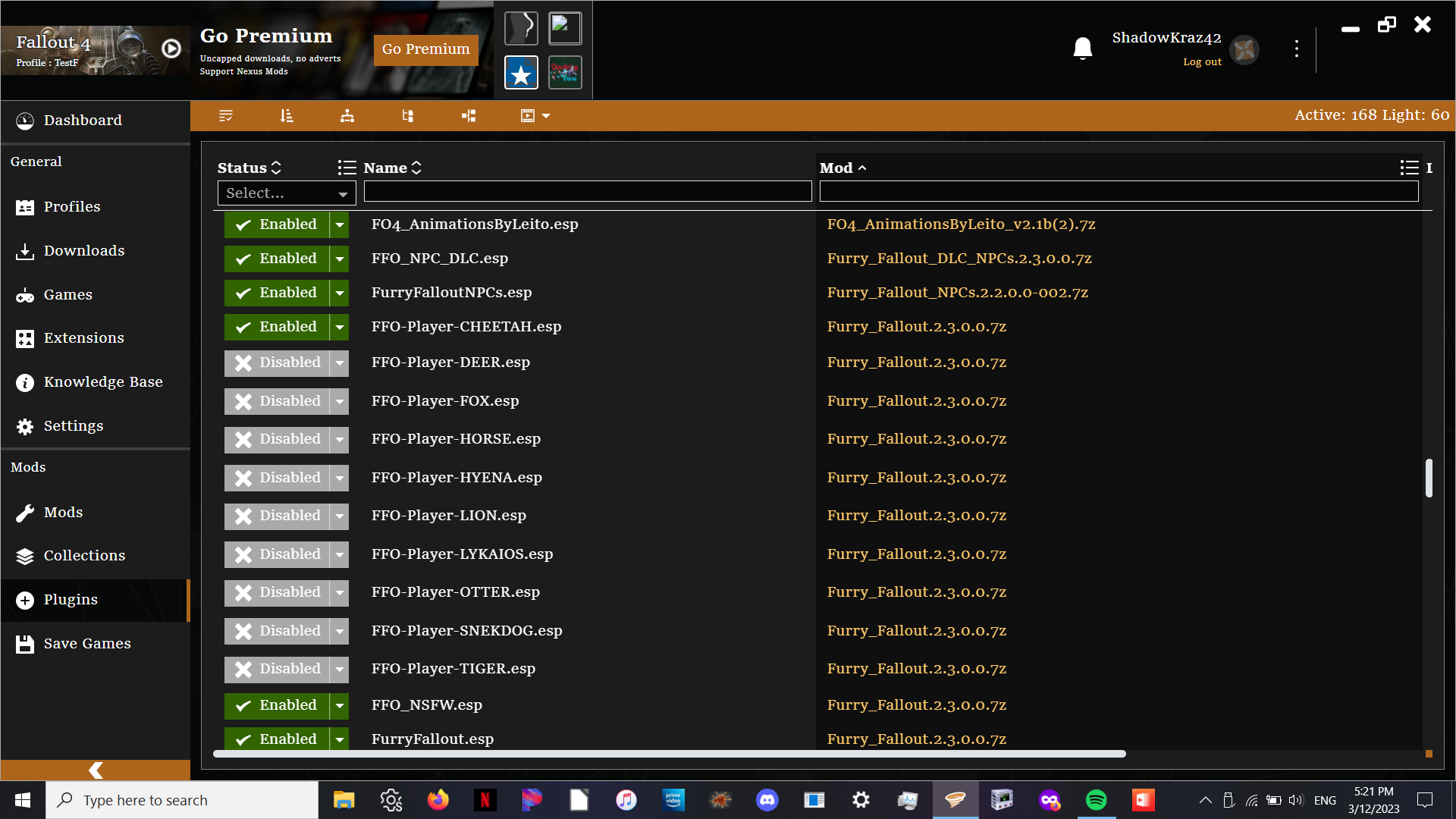Toggle Enabled status for FFO_NPC_DLC.esp
Image resolution: width=1456 pixels, height=819 pixels.
coord(277,259)
